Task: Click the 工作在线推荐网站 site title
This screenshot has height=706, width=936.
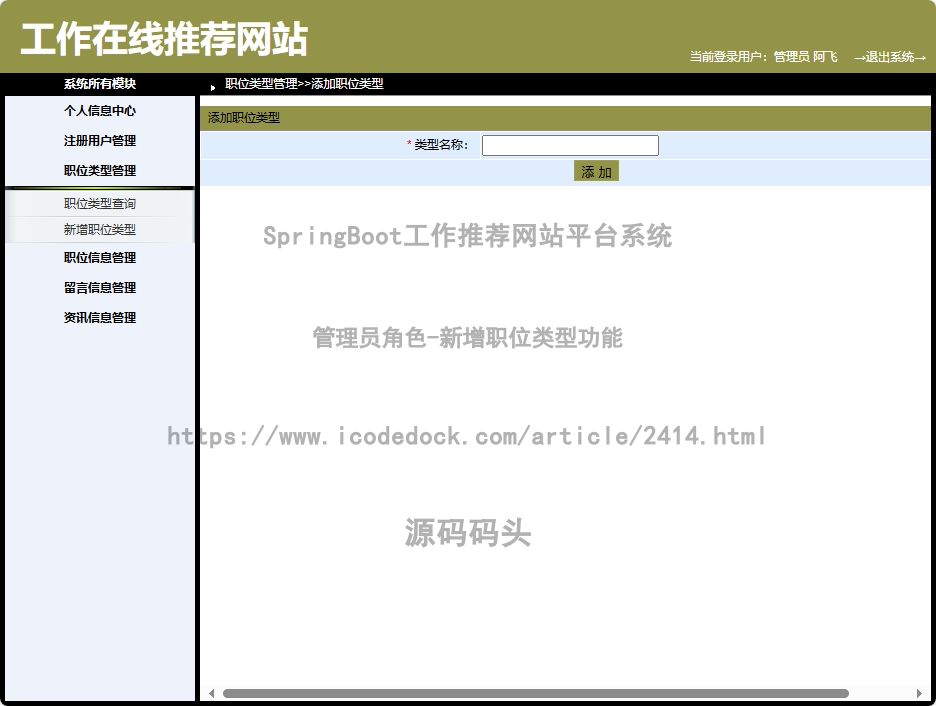Action: pyautogui.click(x=164, y=39)
